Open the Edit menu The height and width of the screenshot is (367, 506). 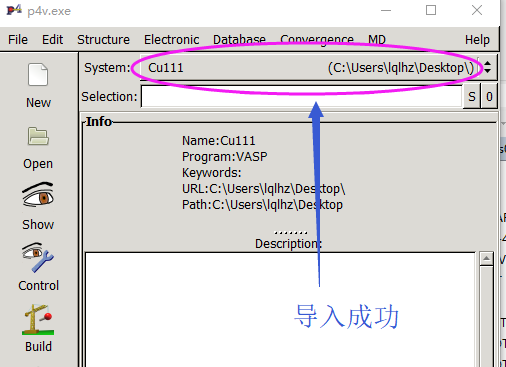tap(52, 40)
